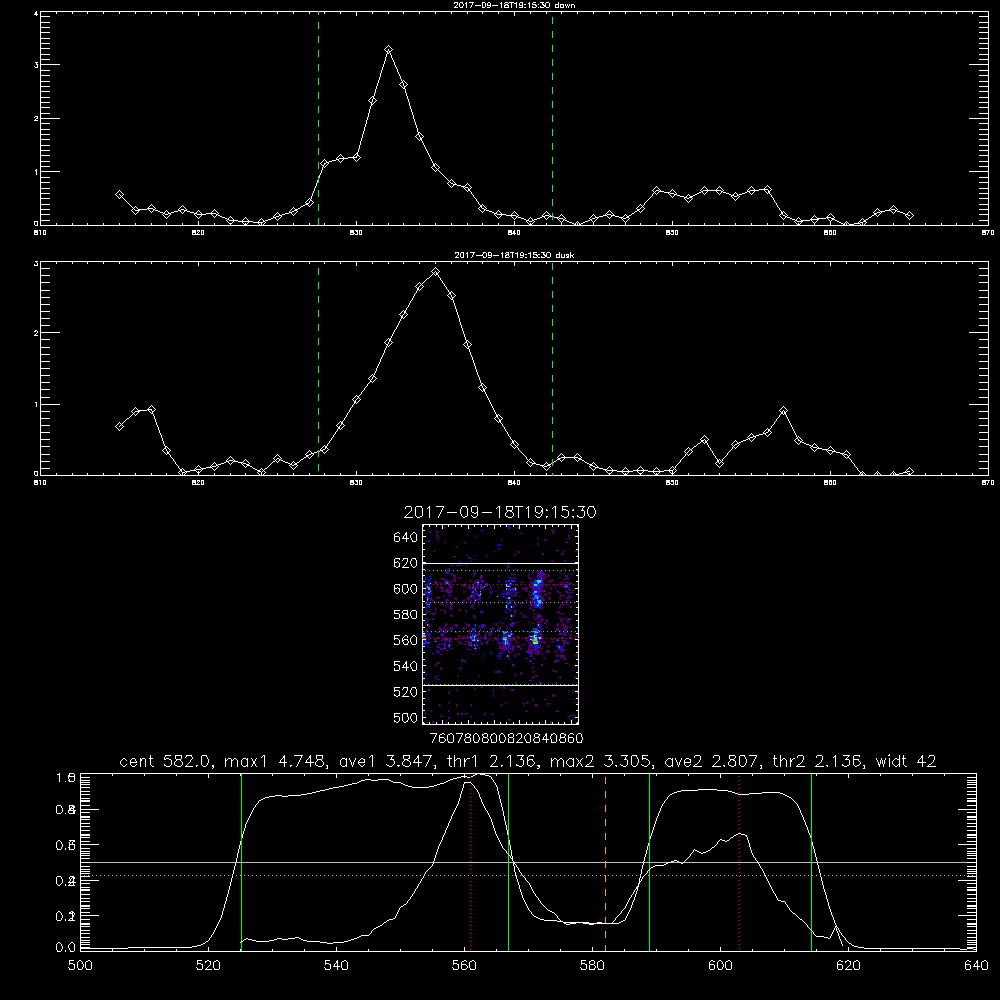Viewport: 1000px width, 1000px height.
Task: Click the 540 label on bottom plot x-axis
Action: click(336, 966)
